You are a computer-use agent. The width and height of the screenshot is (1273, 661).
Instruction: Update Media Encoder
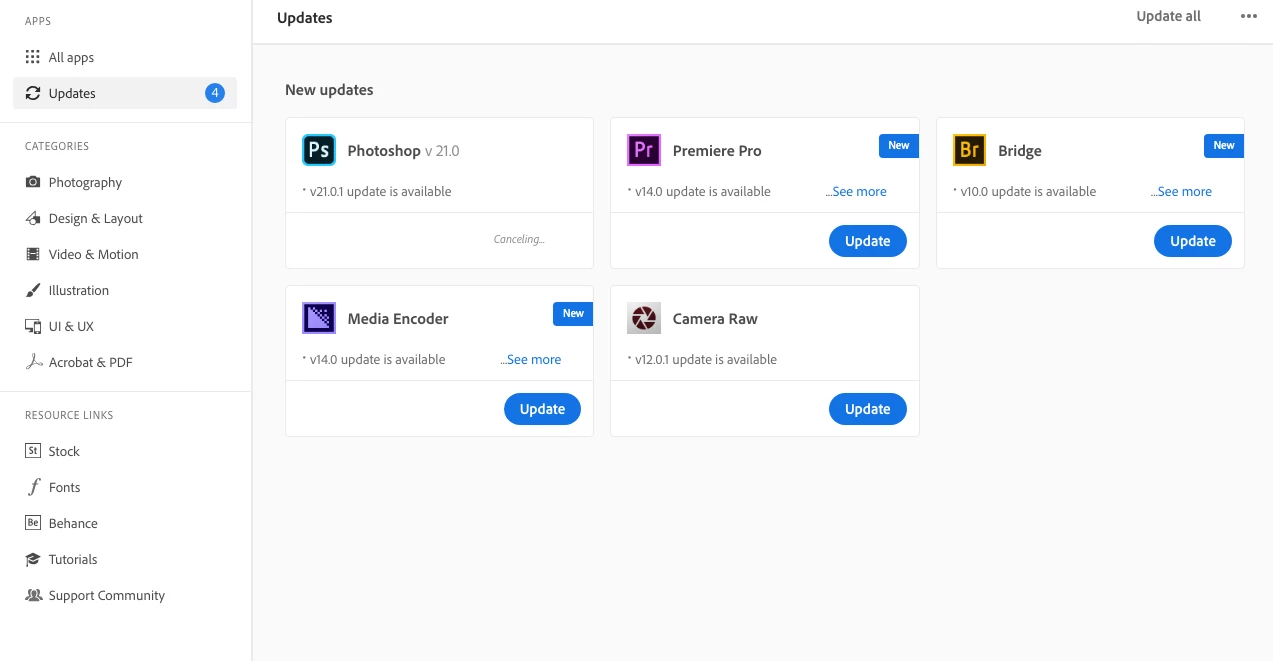click(x=542, y=409)
